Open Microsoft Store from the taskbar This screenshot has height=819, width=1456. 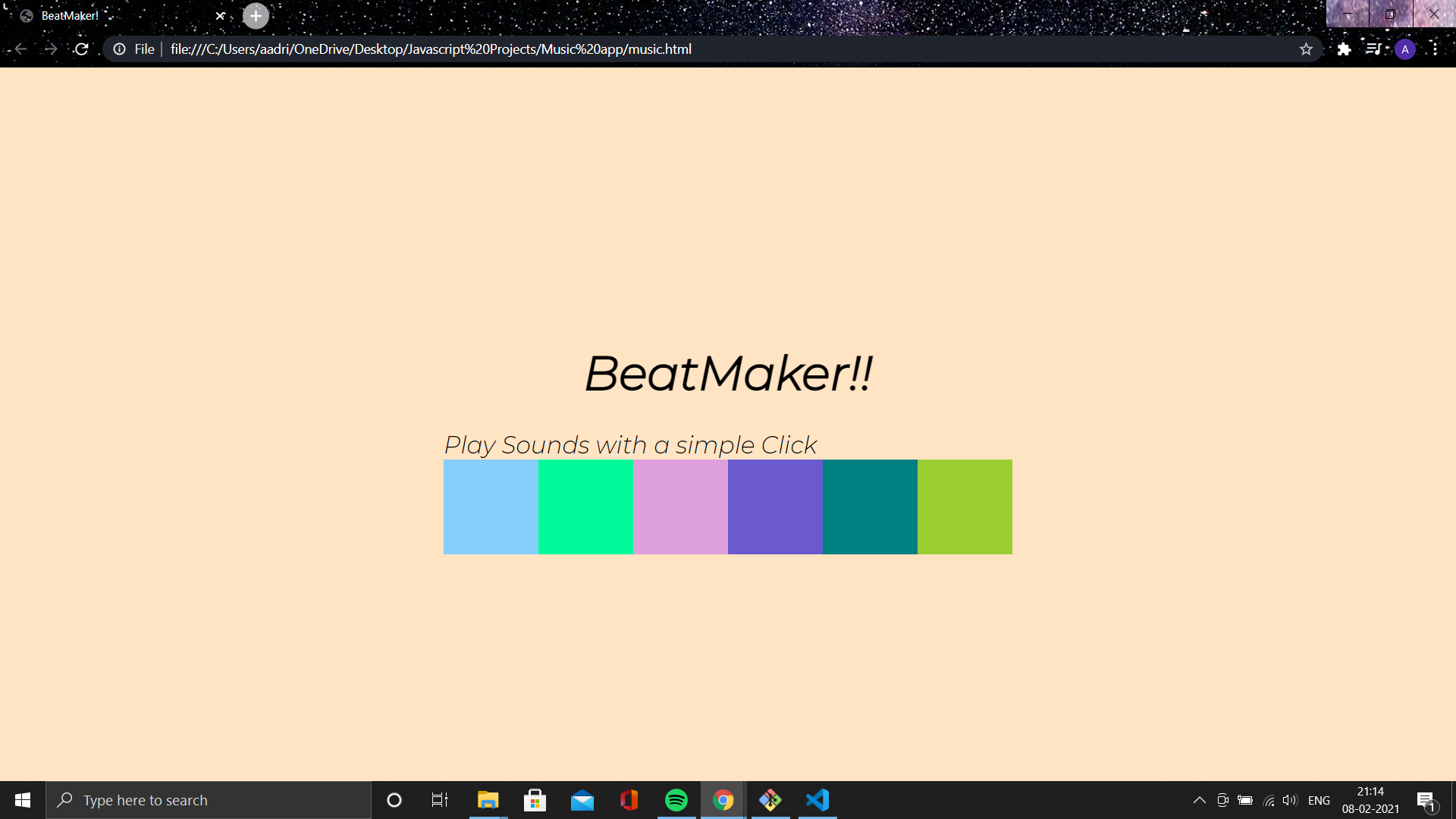click(535, 800)
